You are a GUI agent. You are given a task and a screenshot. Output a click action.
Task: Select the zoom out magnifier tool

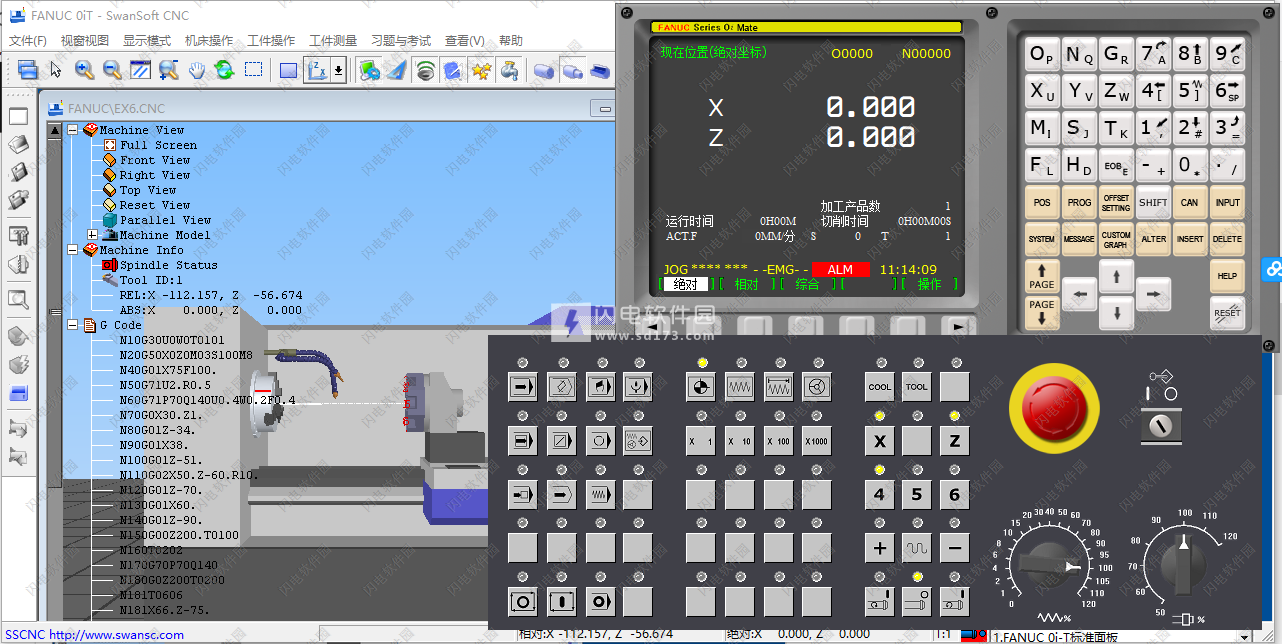pos(113,70)
